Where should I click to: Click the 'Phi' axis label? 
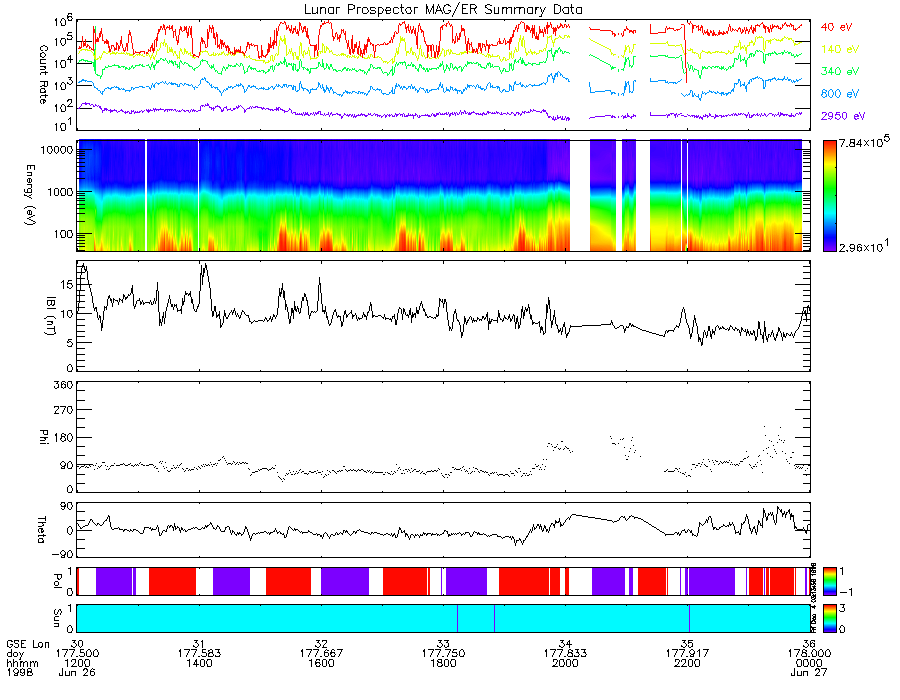(44, 436)
